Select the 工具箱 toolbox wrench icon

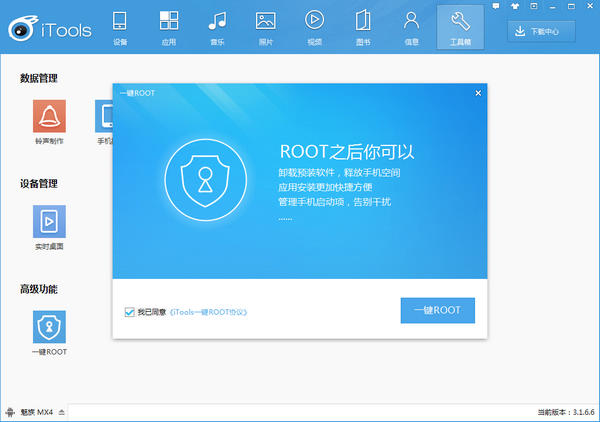[460, 26]
